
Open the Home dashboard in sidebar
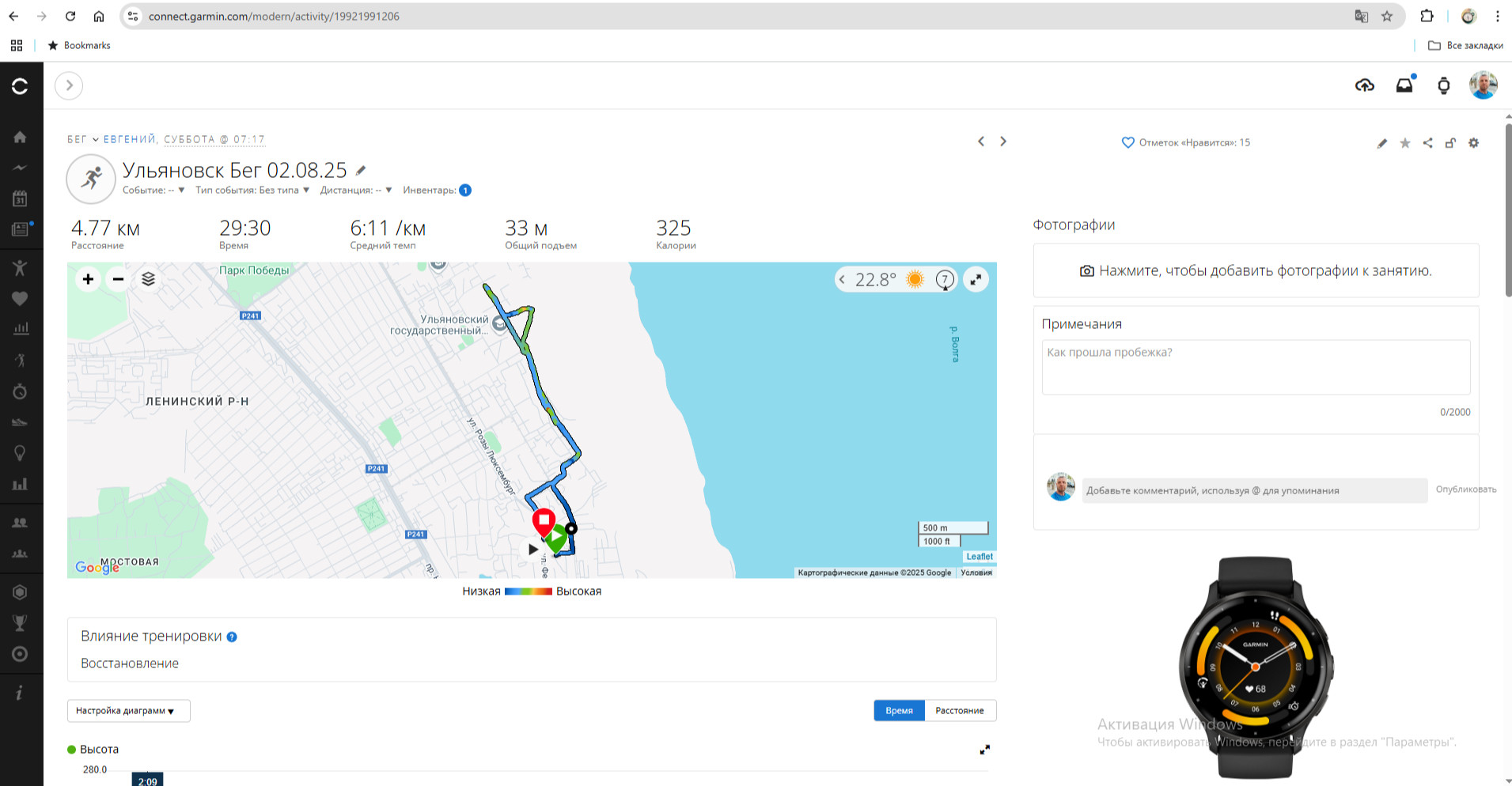[x=20, y=137]
